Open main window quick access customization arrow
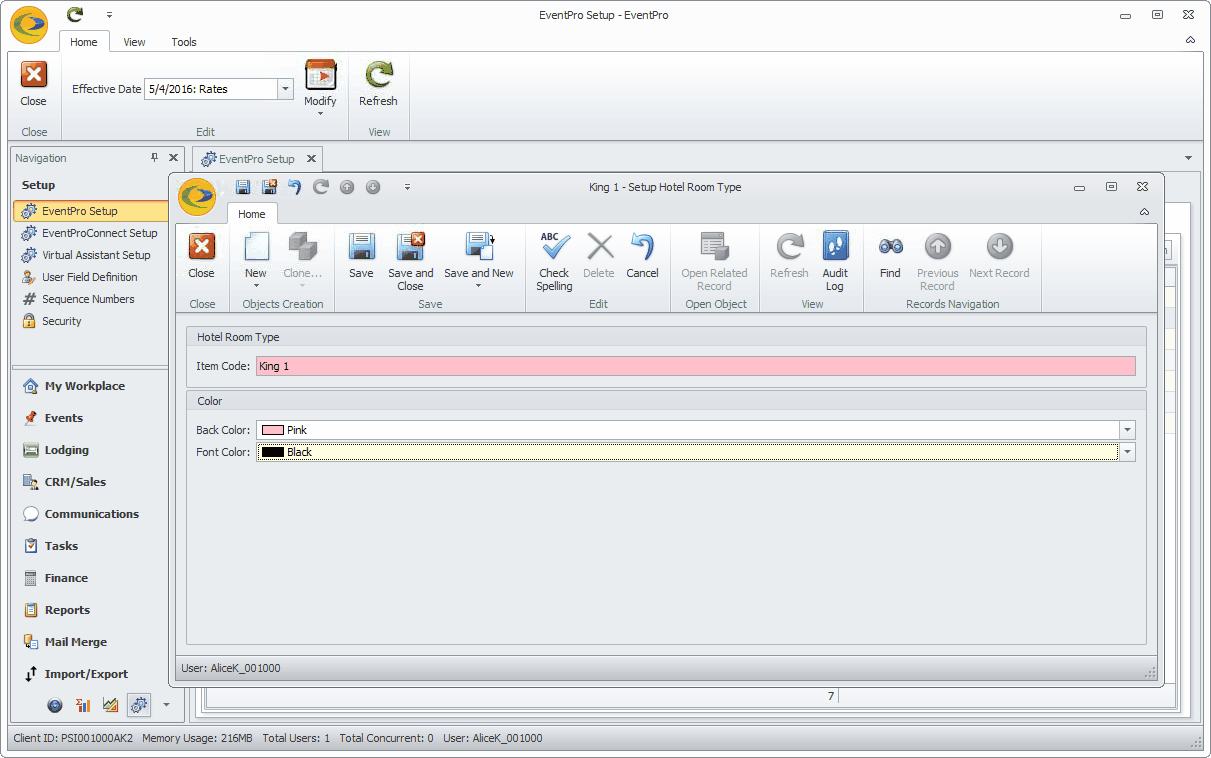Viewport: 1211px width, 758px height. (x=109, y=15)
